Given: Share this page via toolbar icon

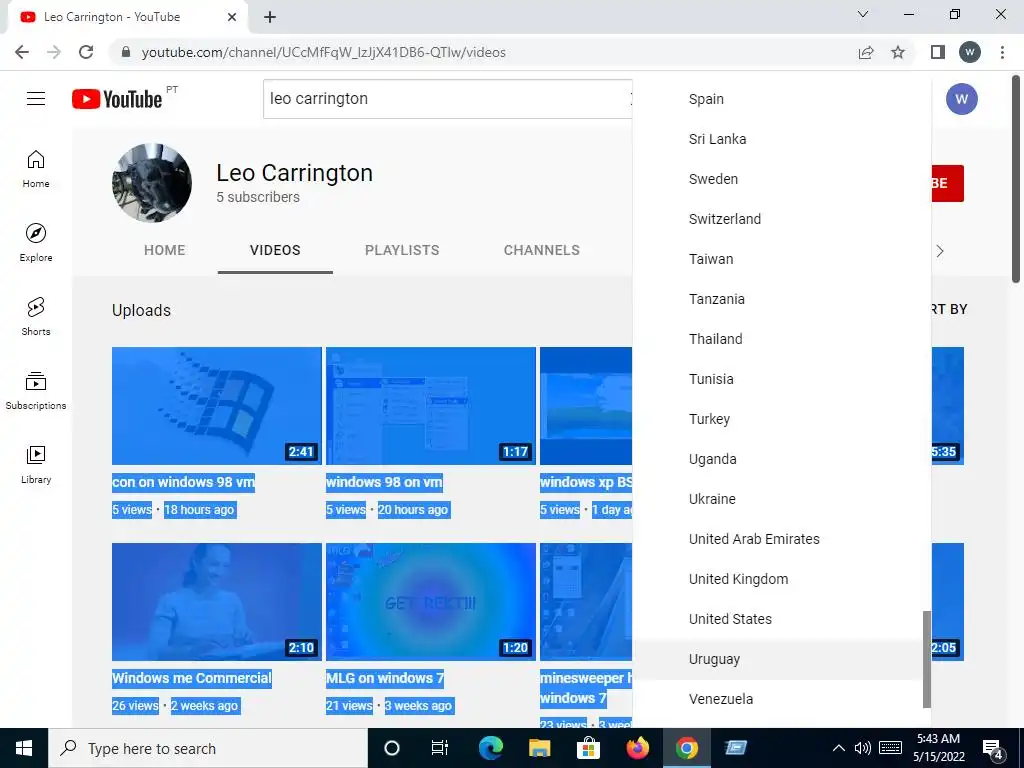Looking at the screenshot, I should [x=866, y=52].
